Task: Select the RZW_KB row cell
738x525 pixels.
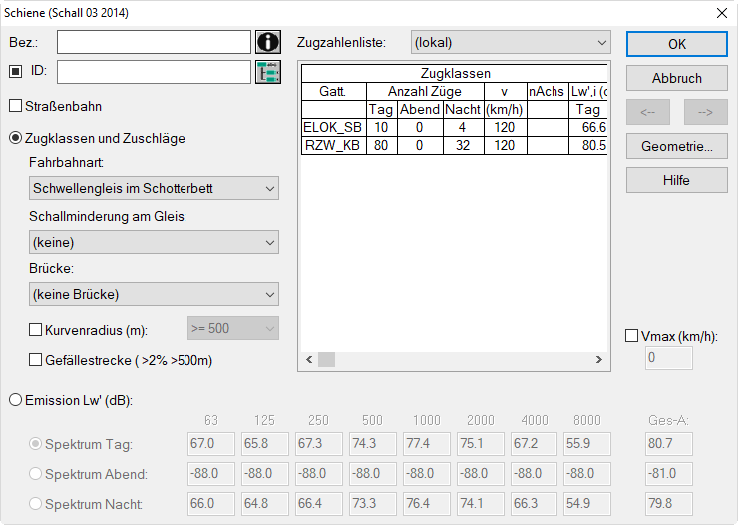Action: point(334,145)
